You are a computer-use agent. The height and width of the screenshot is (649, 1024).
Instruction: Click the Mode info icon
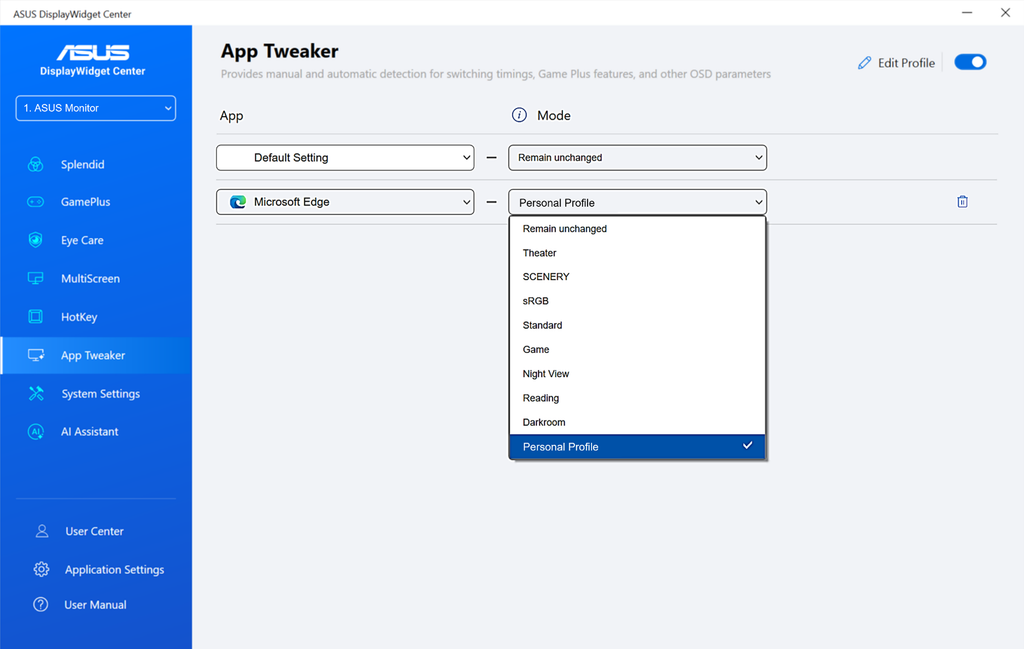(x=519, y=116)
